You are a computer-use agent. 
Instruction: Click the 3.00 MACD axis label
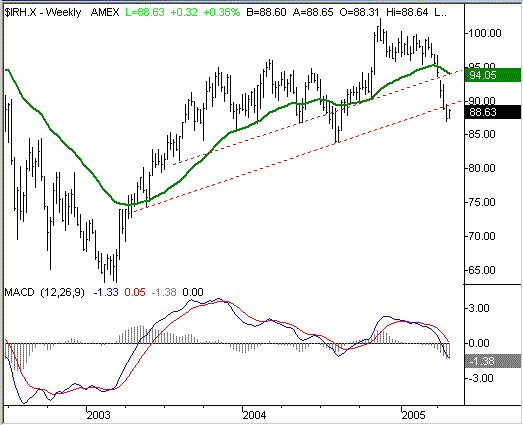pyautogui.click(x=479, y=308)
